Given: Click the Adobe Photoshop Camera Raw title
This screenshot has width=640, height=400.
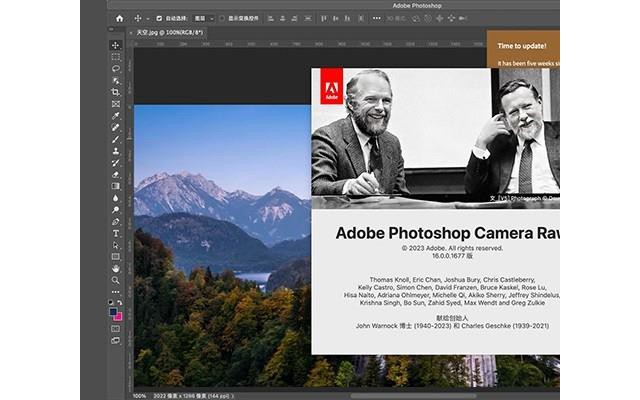Looking at the screenshot, I should [447, 233].
